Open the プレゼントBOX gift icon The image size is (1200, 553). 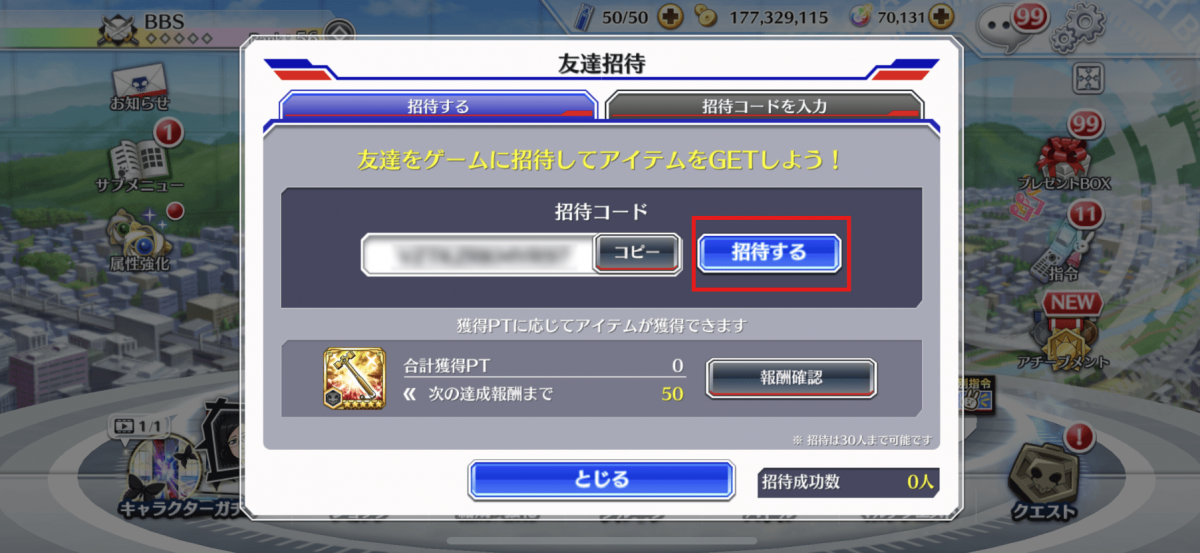pyautogui.click(x=1065, y=160)
